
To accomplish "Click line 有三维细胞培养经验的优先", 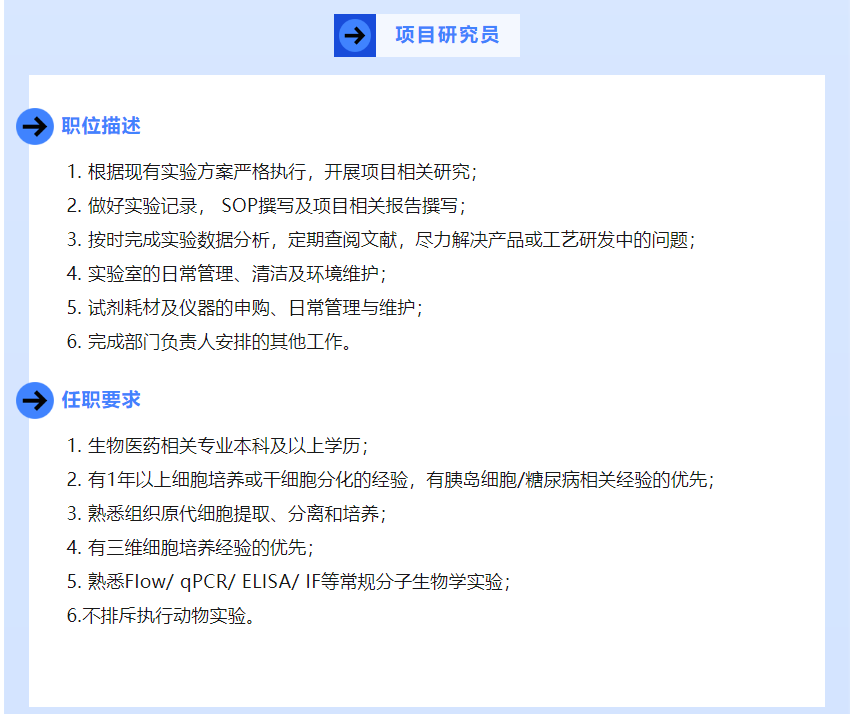I will pyautogui.click(x=190, y=547).
